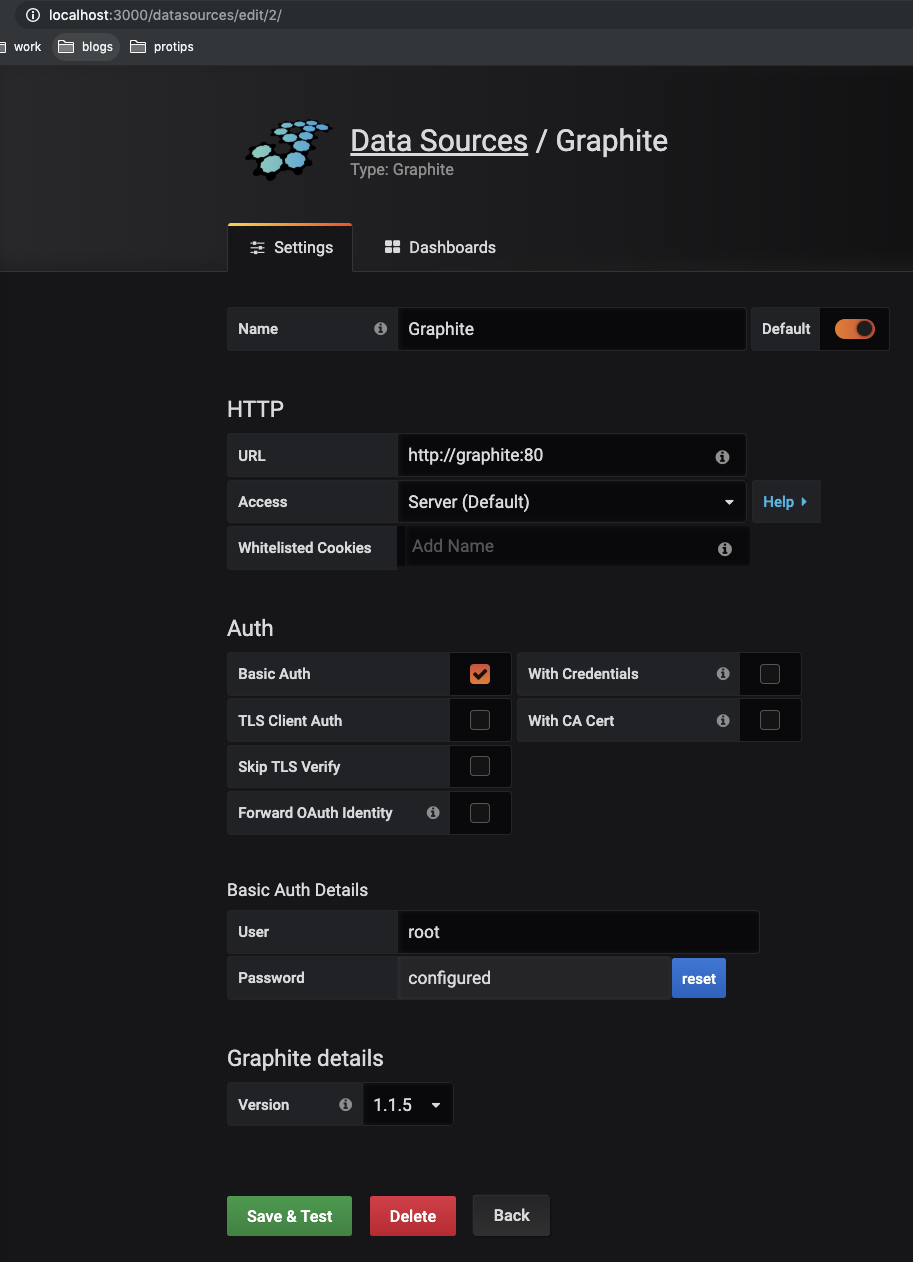The image size is (913, 1262).
Task: Click the 'Auth' section heading
Action: click(x=250, y=628)
